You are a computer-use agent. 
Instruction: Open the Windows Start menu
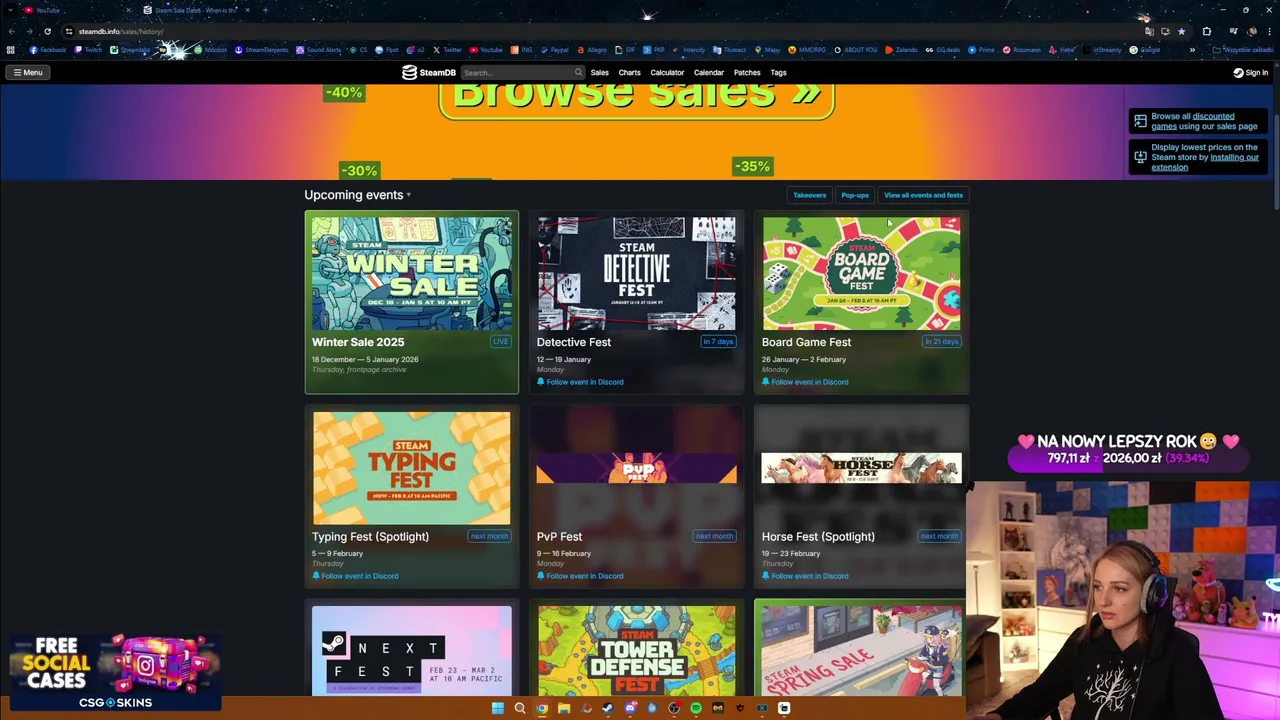tap(497, 708)
